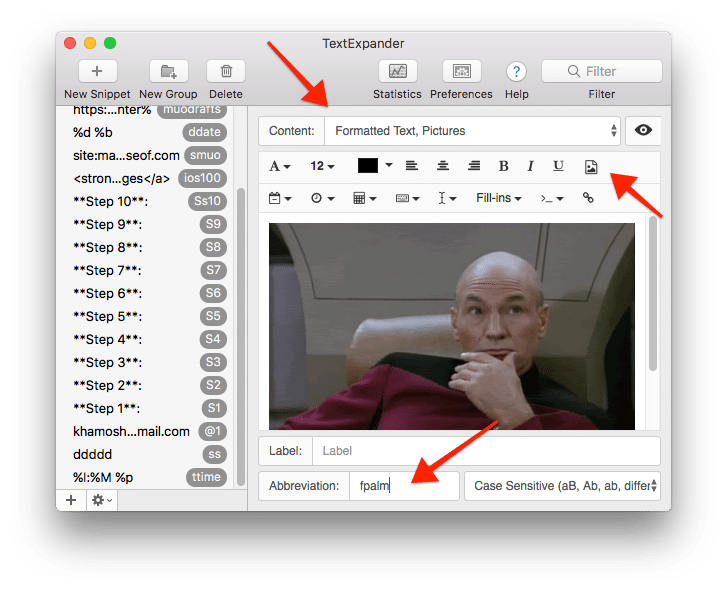Click the black text color swatch
Screen dimensions: 727x591
367,166
